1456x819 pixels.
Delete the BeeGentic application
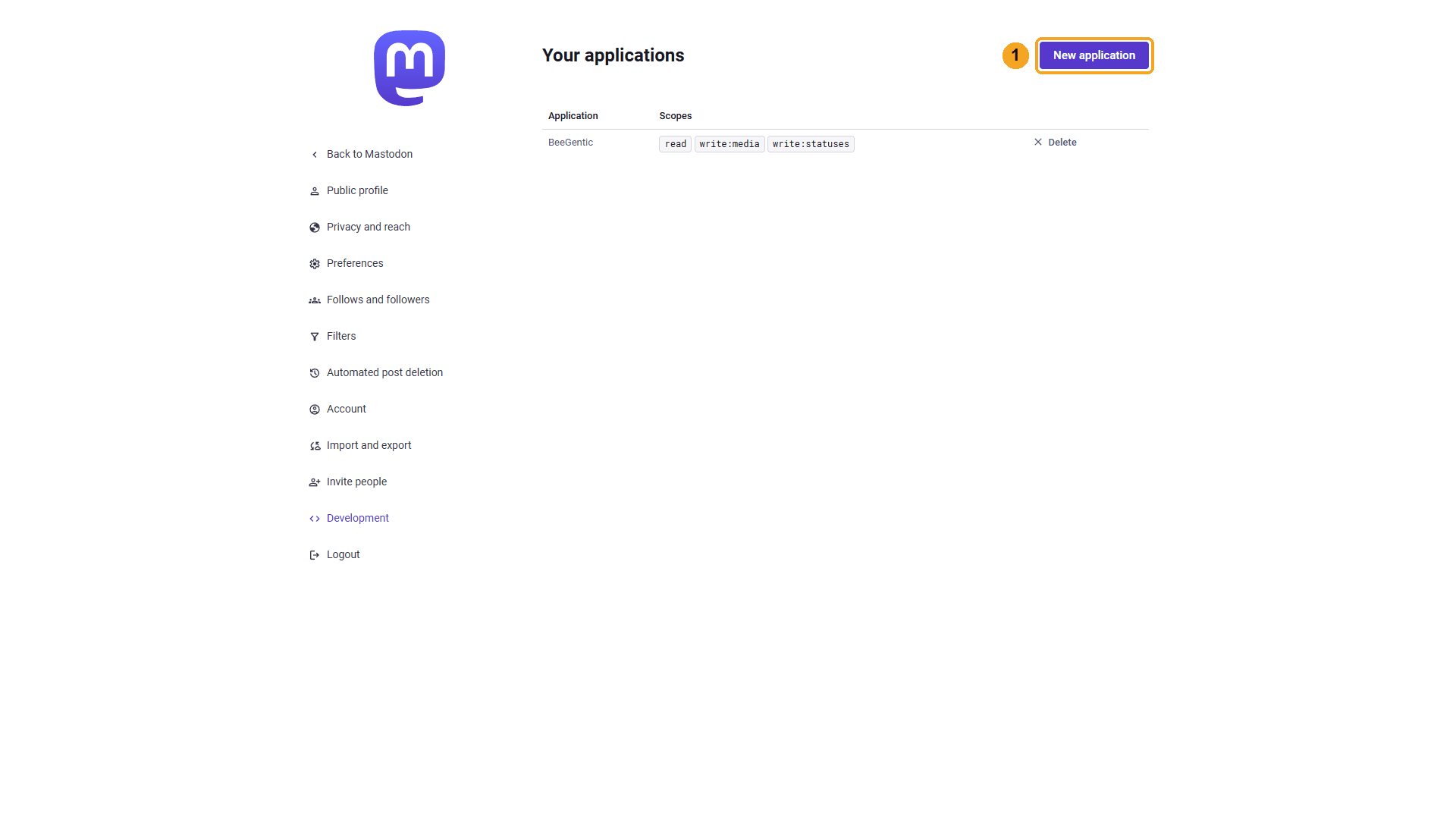(1055, 142)
